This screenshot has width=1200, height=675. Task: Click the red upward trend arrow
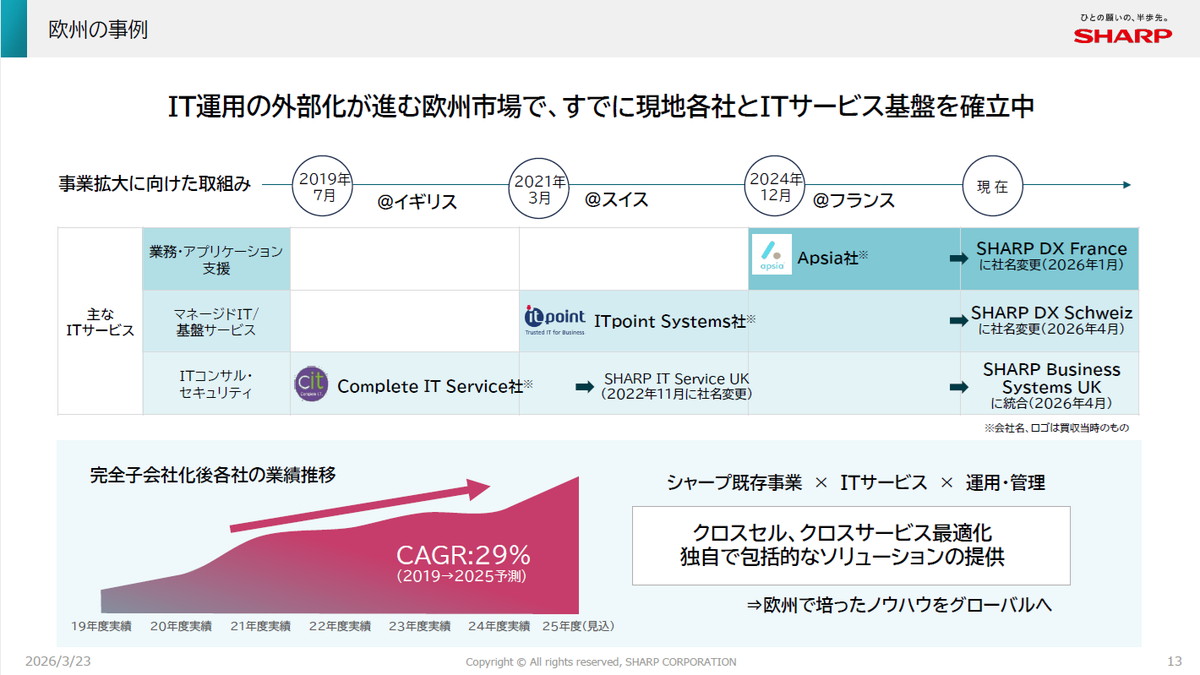[360, 506]
